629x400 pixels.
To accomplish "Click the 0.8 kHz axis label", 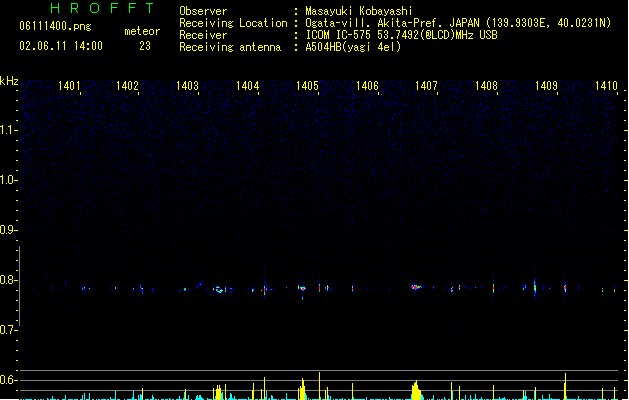I will 8,280.
